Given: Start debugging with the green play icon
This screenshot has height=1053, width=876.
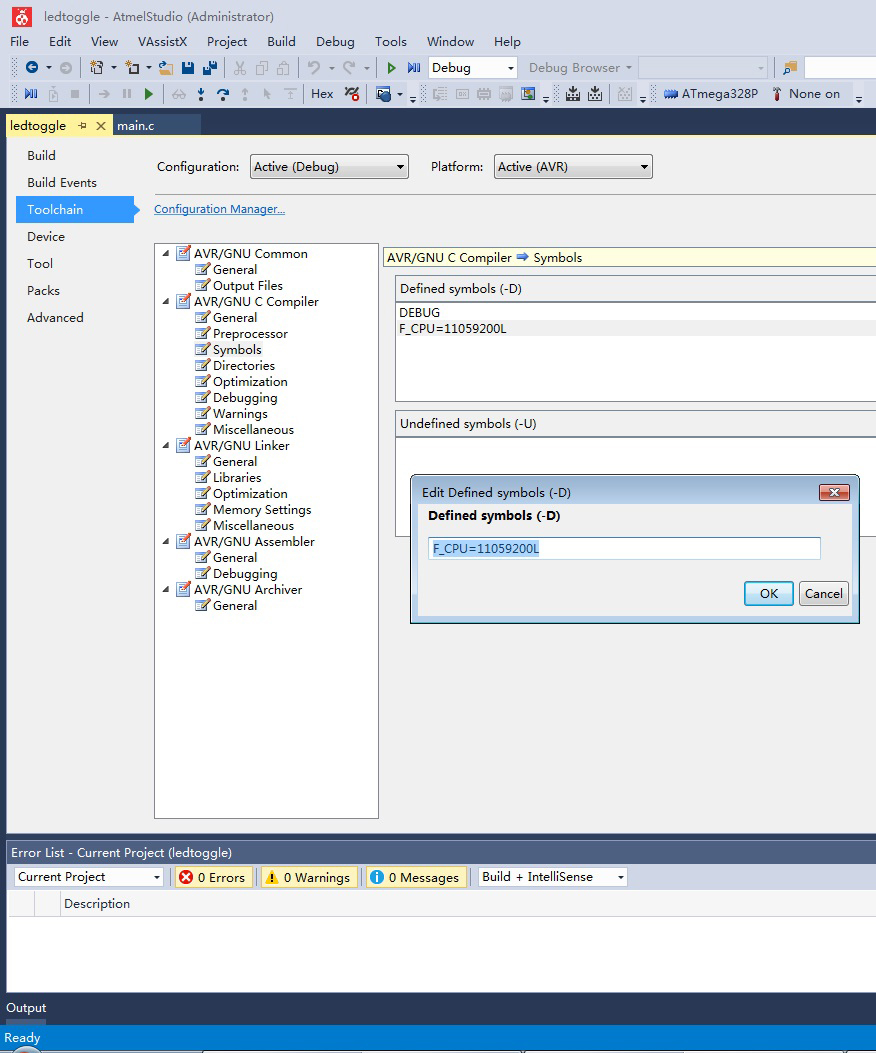Looking at the screenshot, I should click(392, 67).
